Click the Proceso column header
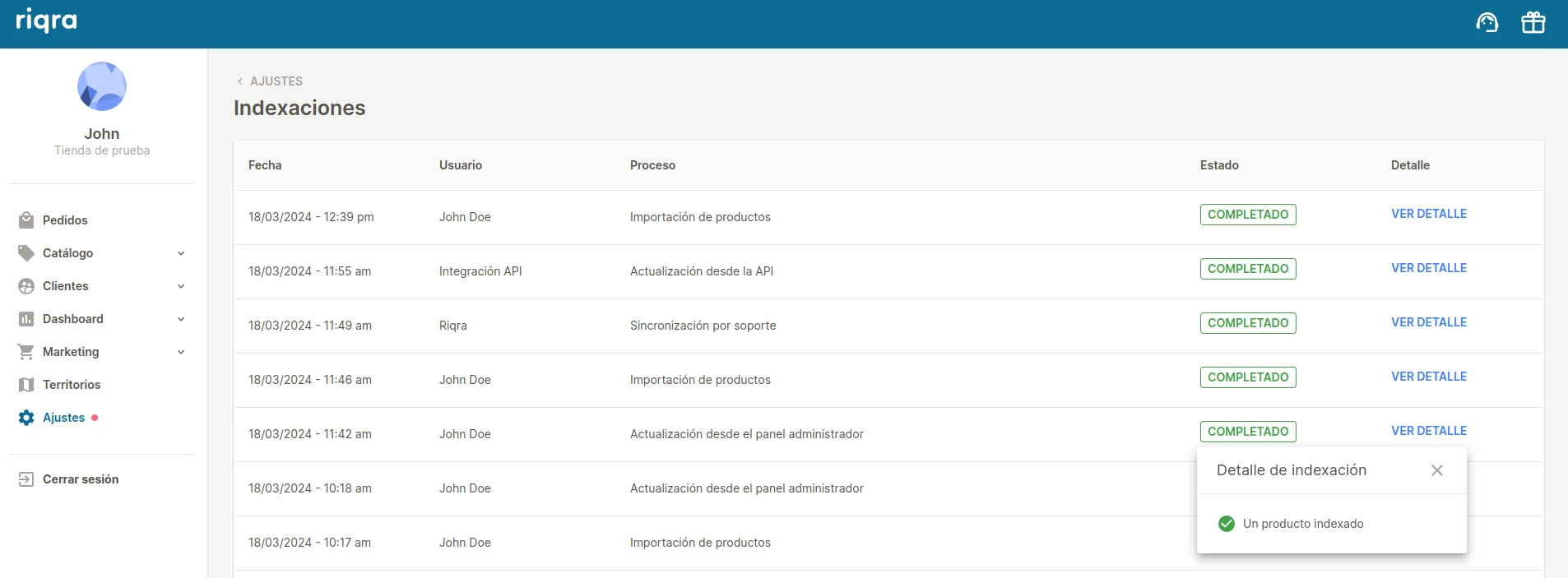Image resolution: width=1568 pixels, height=578 pixels. point(652,165)
